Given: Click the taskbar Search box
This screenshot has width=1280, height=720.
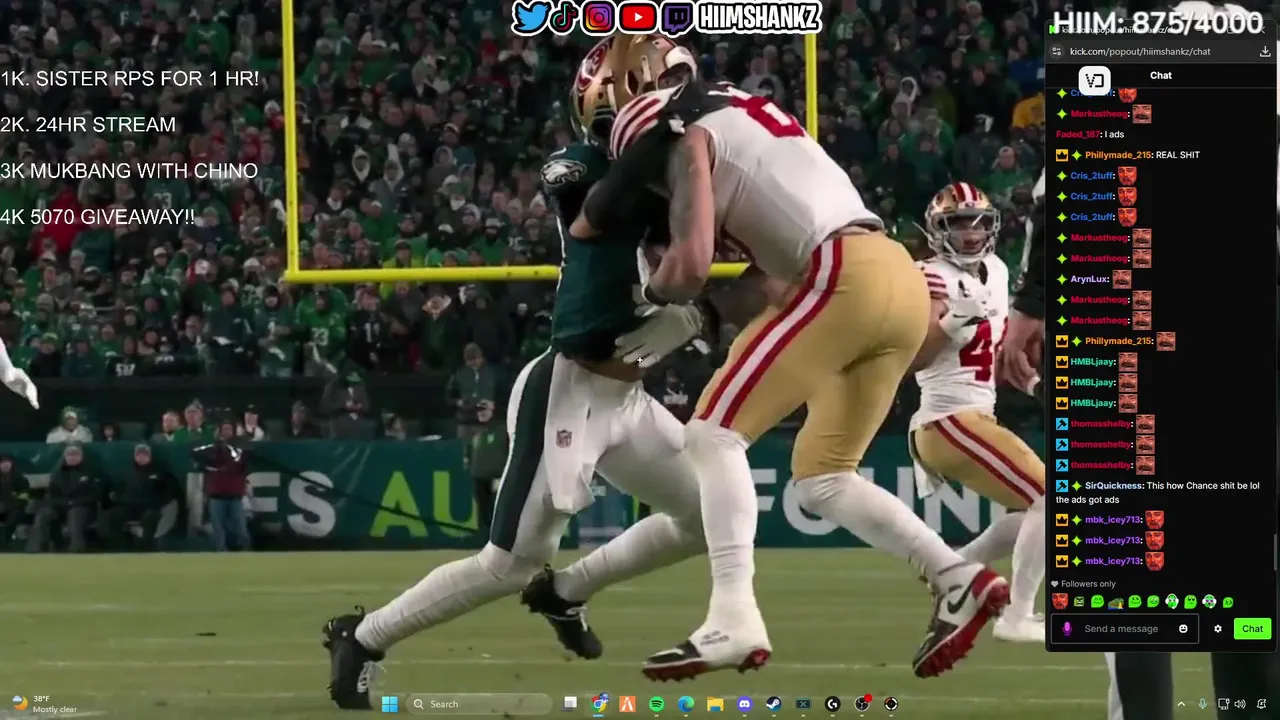Looking at the screenshot, I should 480,704.
